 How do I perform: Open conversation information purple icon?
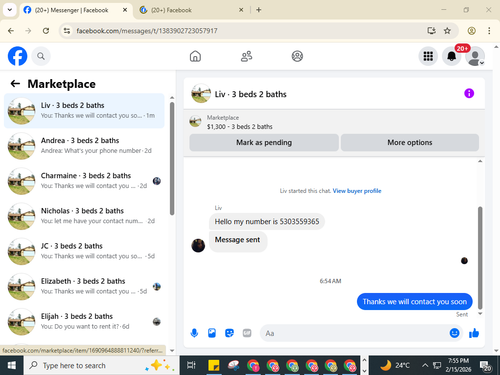tap(469, 93)
